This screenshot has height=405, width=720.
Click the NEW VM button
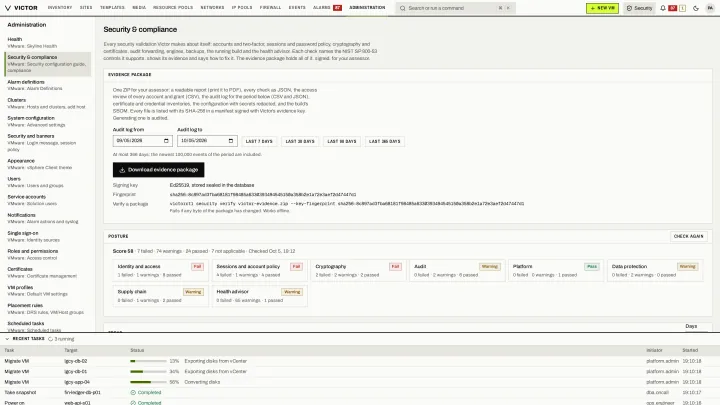[x=602, y=8]
